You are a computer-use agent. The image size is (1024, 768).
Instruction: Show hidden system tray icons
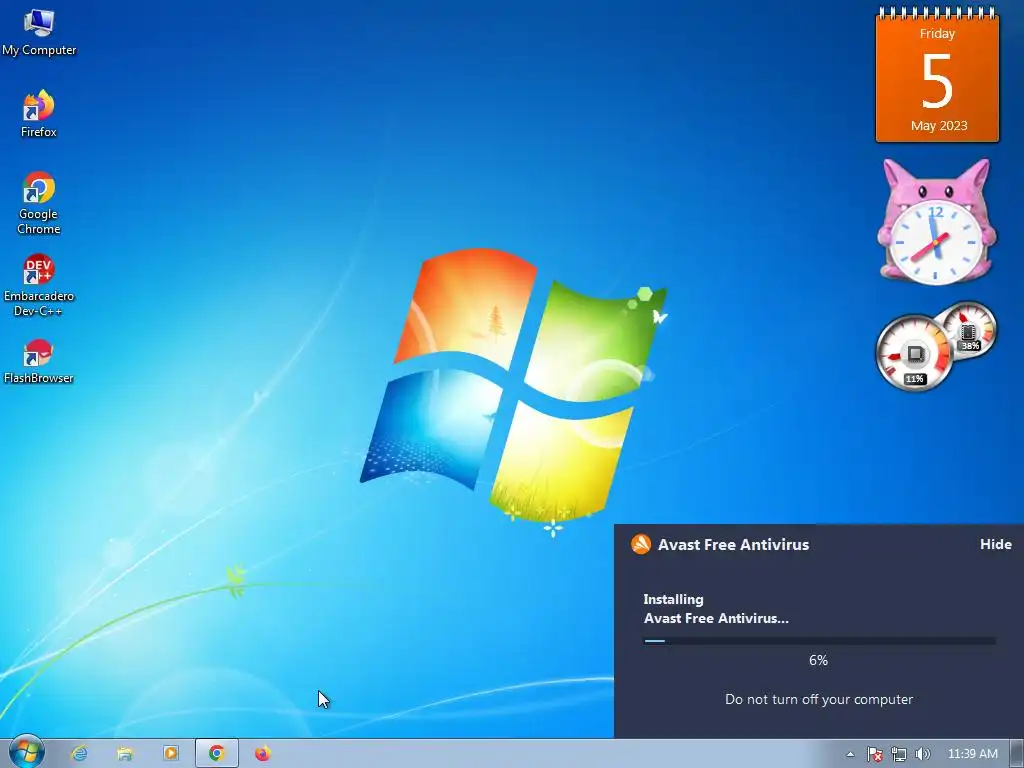[x=850, y=754]
